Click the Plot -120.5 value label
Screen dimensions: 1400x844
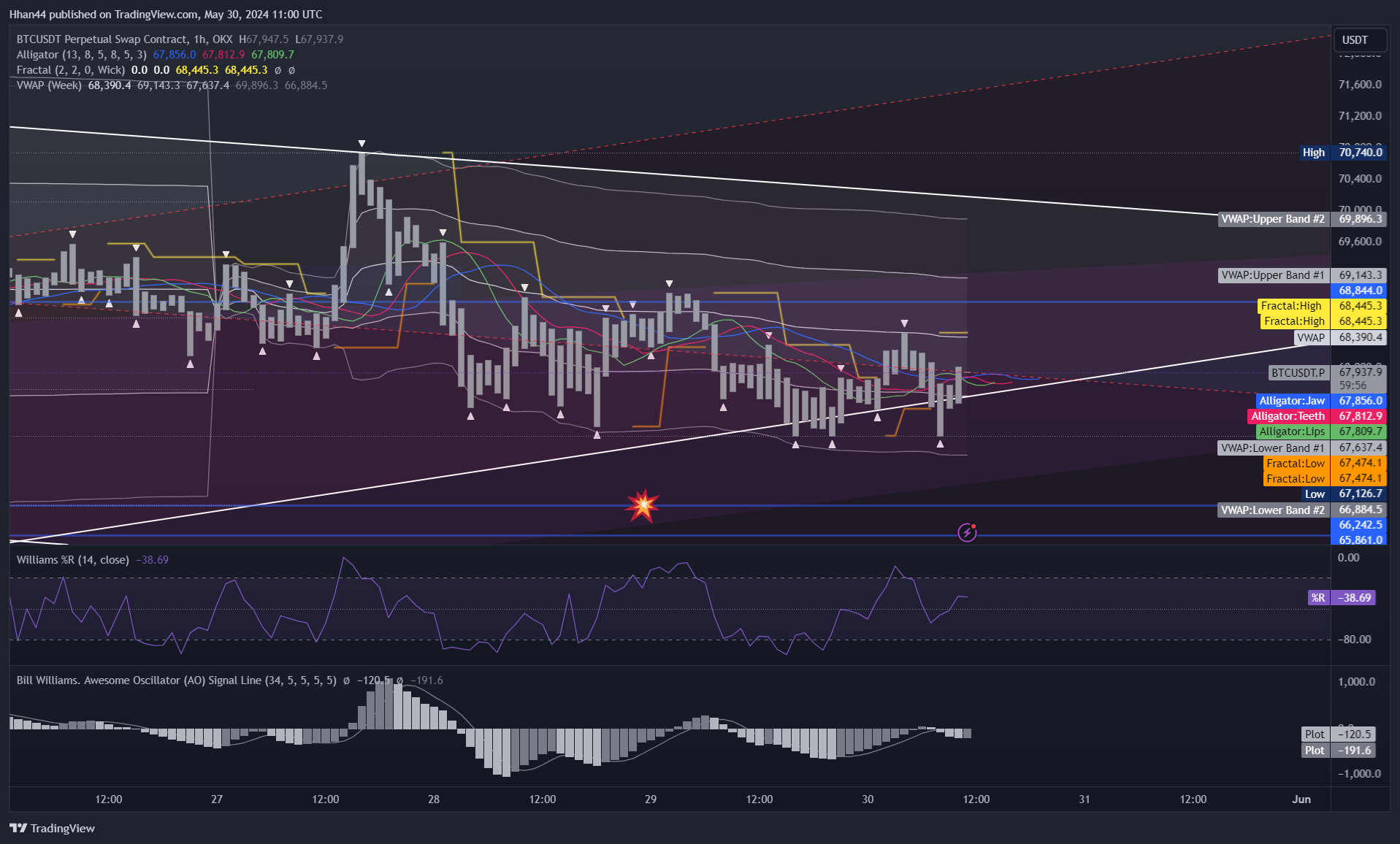click(1339, 734)
